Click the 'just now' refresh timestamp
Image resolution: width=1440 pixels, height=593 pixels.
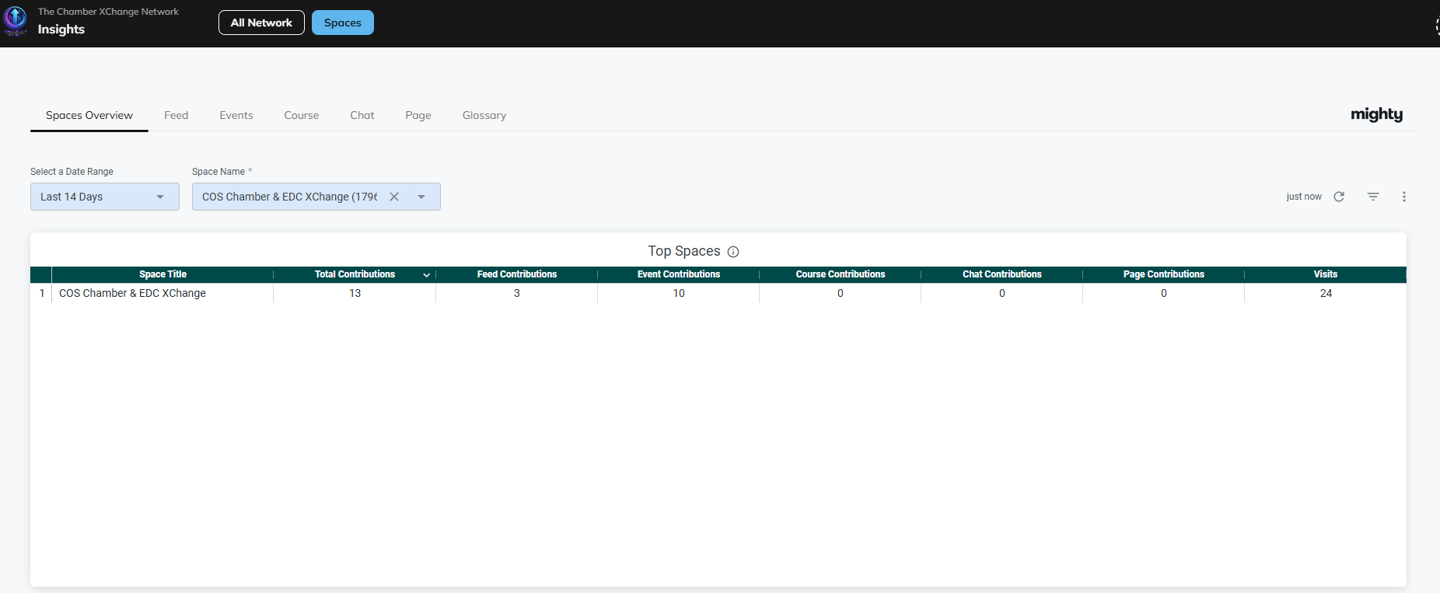click(x=1304, y=197)
